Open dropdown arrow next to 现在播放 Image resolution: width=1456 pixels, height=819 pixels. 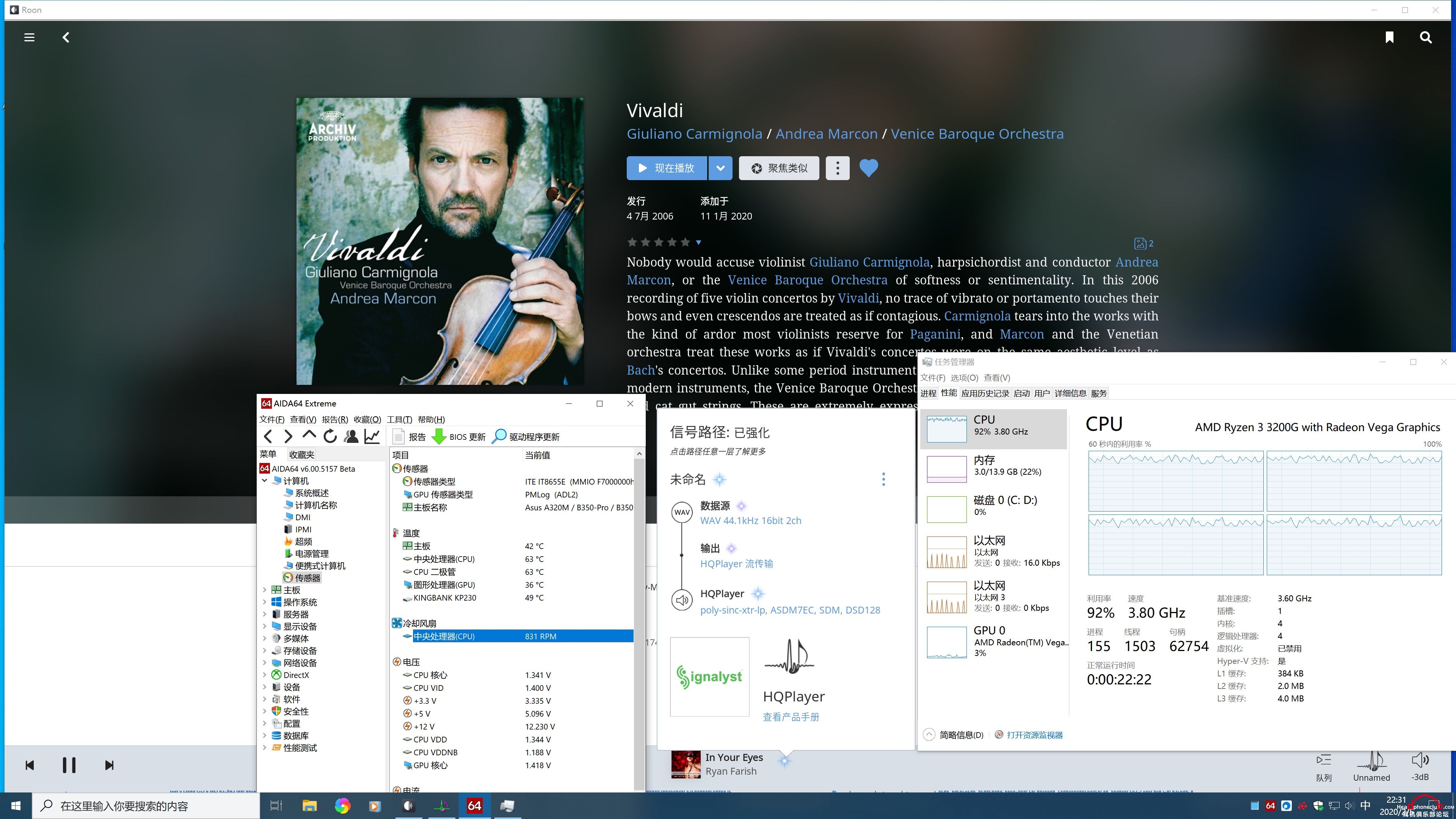click(720, 168)
